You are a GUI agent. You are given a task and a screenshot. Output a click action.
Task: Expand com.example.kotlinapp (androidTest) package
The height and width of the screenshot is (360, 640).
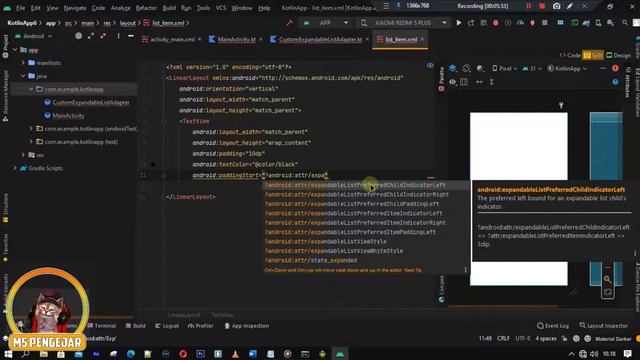31,129
